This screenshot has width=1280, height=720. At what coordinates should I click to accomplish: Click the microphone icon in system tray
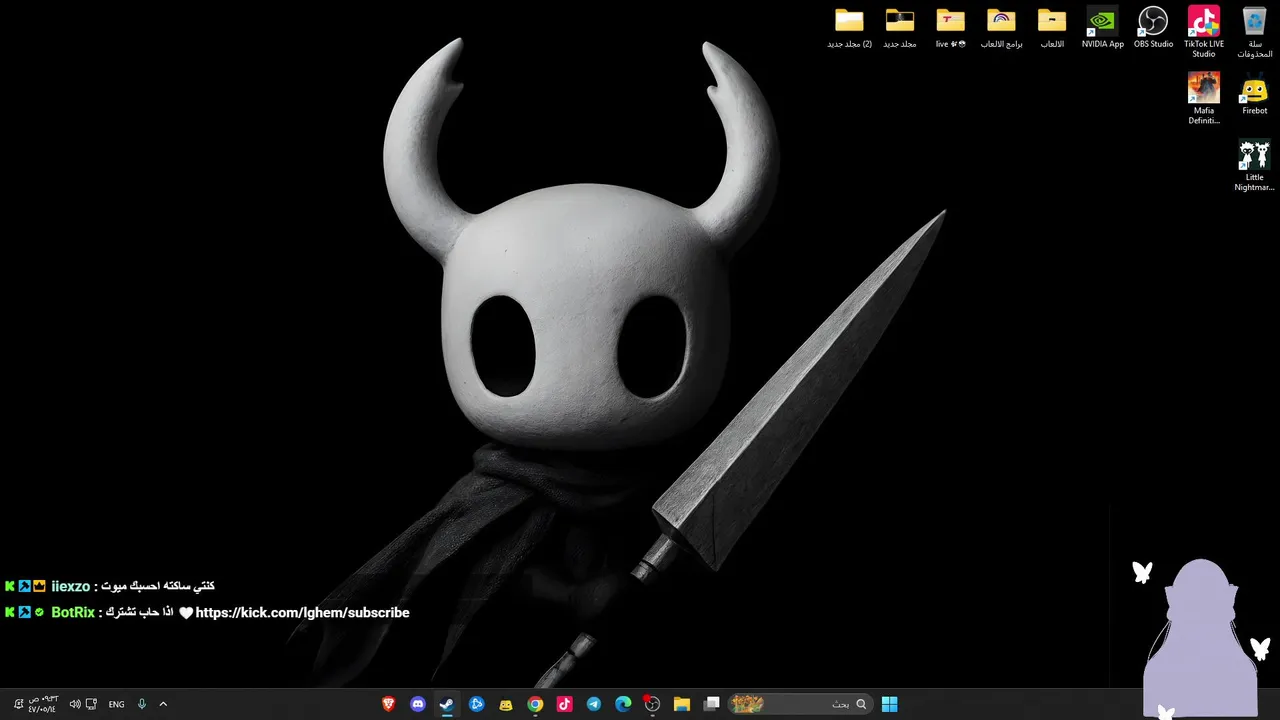point(142,704)
